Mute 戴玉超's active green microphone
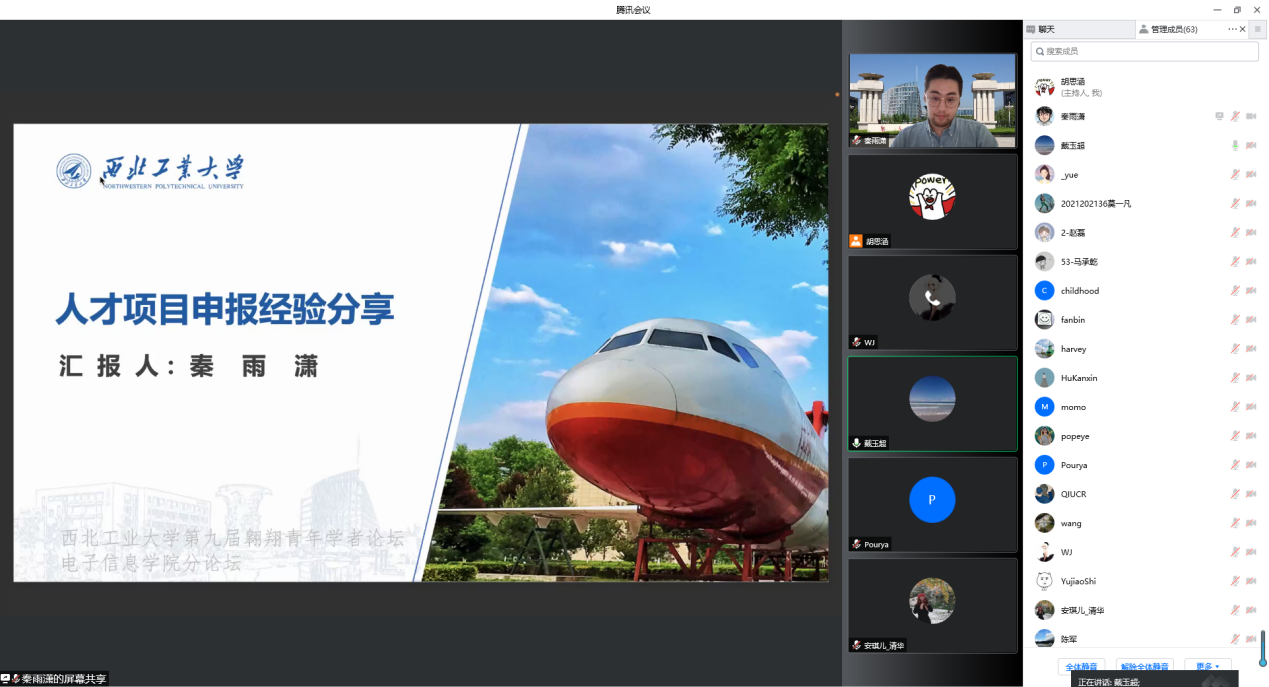The width and height of the screenshot is (1269, 687). [1235, 146]
